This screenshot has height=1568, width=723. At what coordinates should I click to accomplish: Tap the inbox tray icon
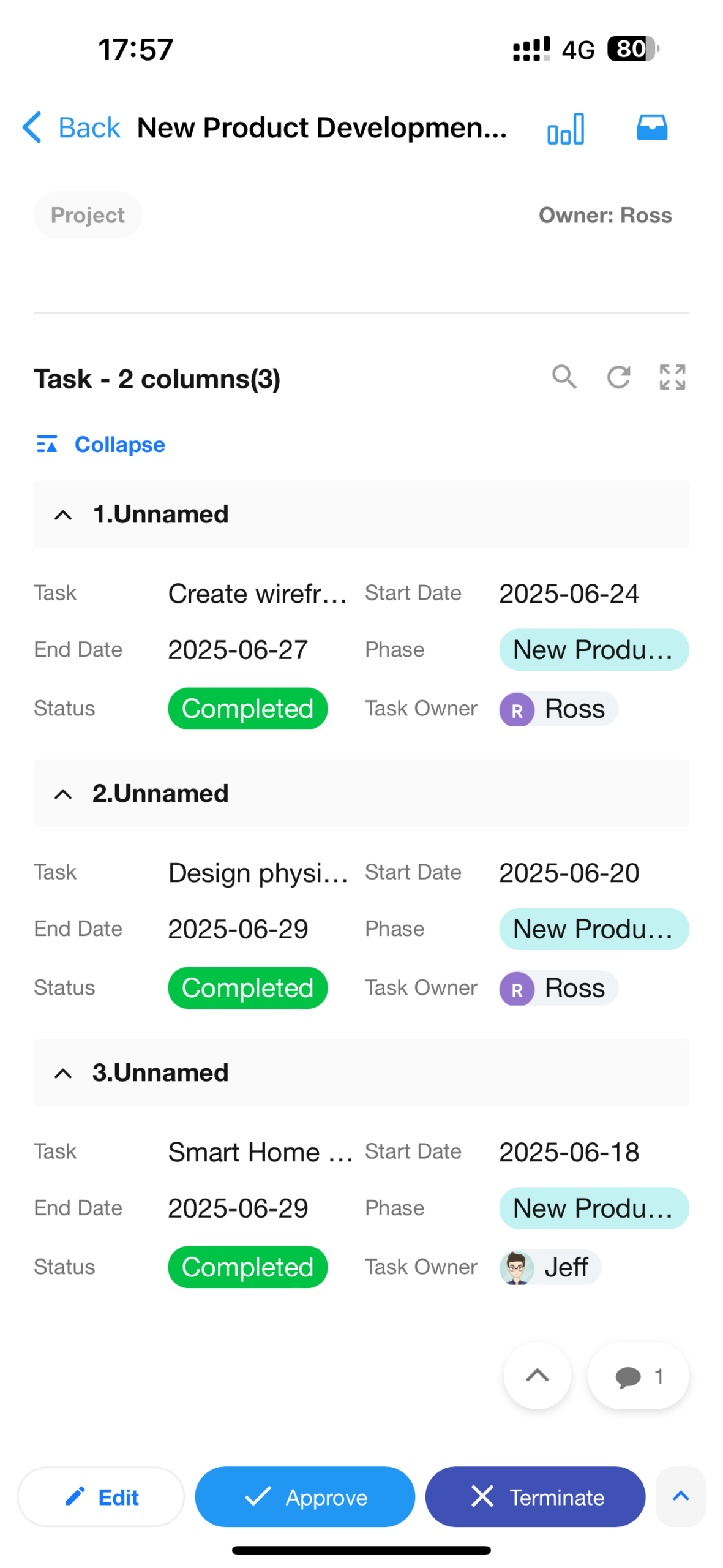tap(651, 128)
